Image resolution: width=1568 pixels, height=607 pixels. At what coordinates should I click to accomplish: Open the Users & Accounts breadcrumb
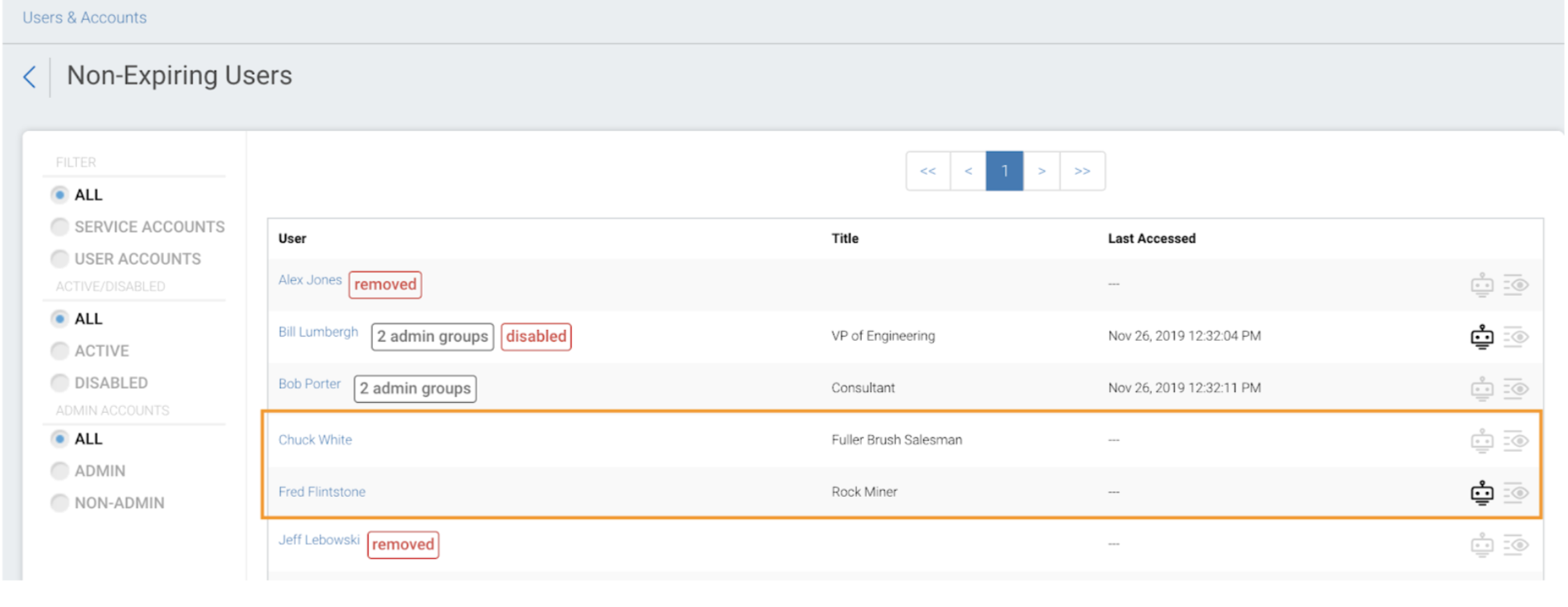pos(85,17)
